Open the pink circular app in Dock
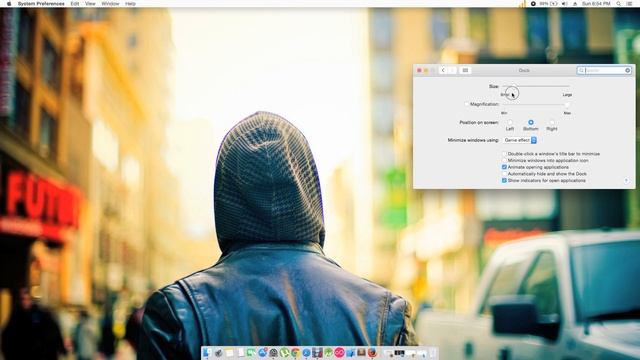640x360 pixels. [x=340, y=352]
